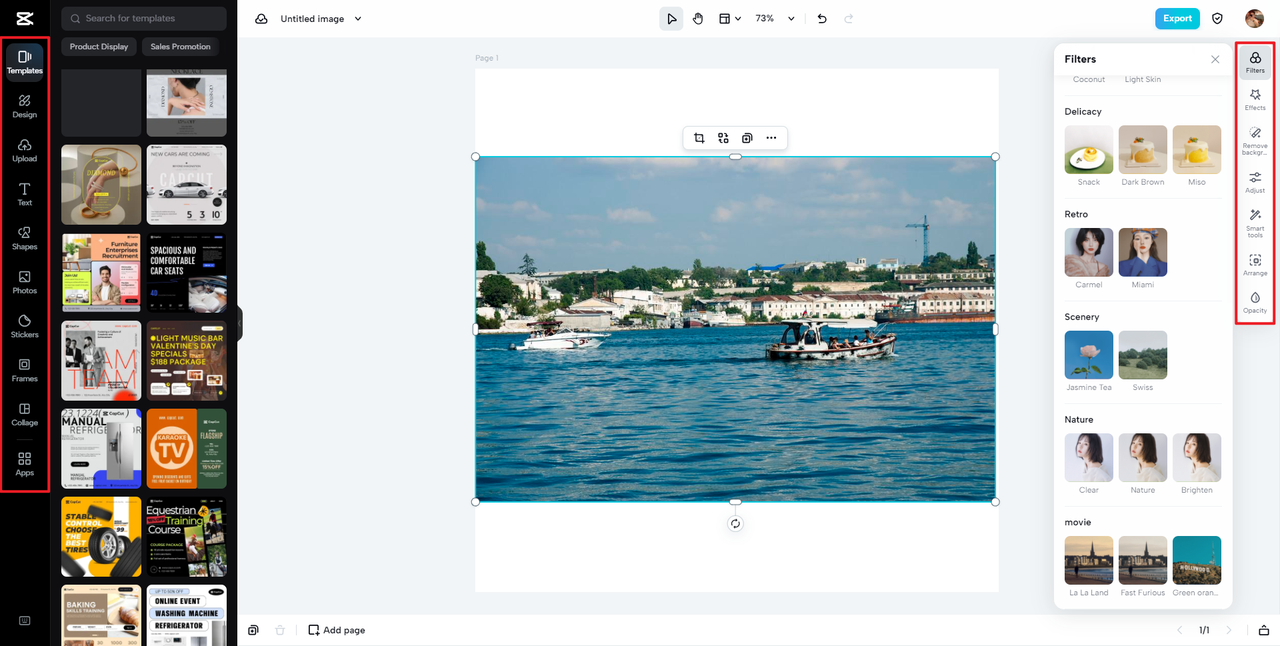Apply the Snack filter
This screenshot has height=646, width=1280.
(1089, 150)
